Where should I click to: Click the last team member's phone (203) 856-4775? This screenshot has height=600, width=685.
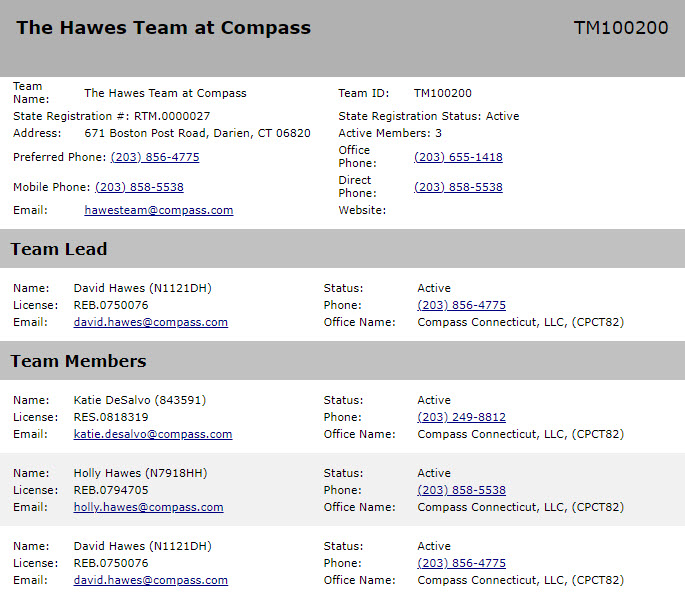tap(461, 563)
